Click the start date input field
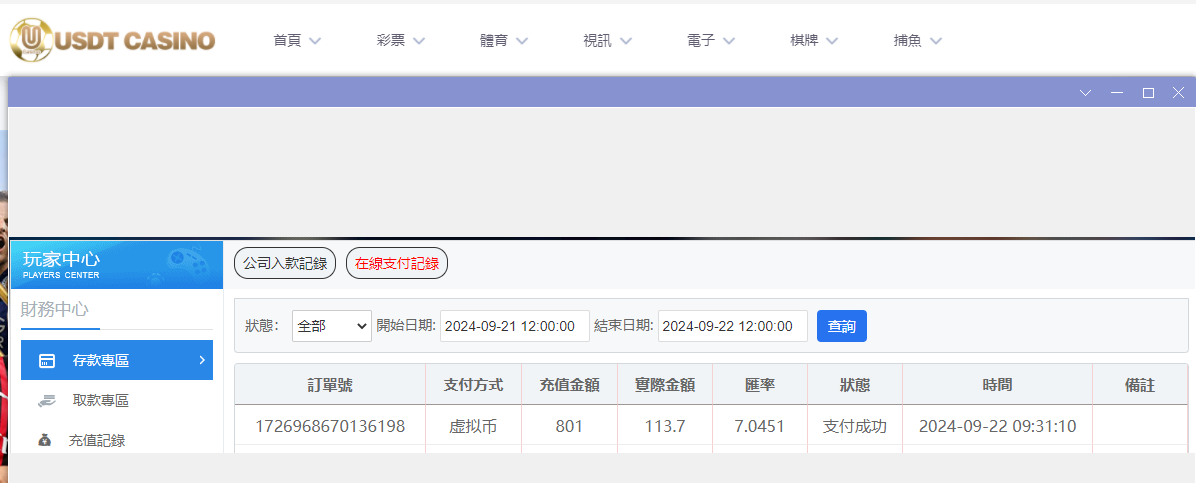Image resolution: width=1196 pixels, height=483 pixels. point(514,326)
